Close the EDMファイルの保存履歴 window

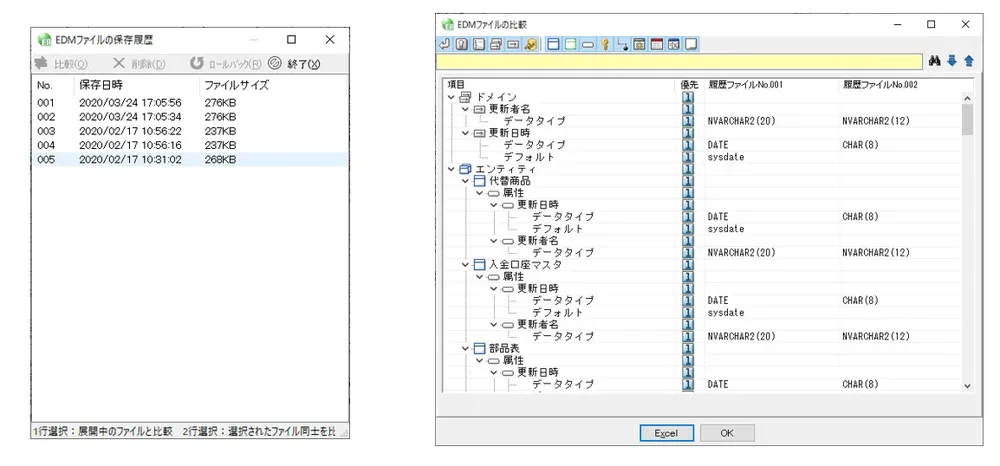(x=330, y=40)
